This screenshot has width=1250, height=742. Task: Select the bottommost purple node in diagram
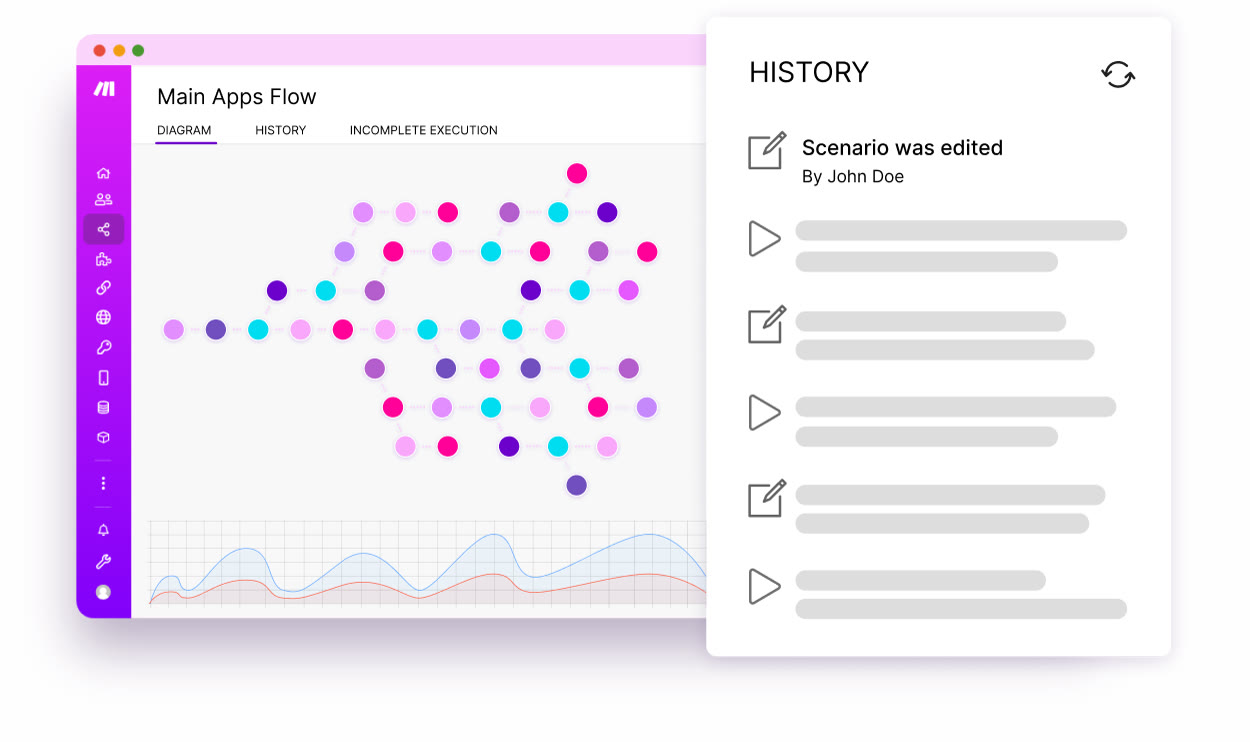pyautogui.click(x=577, y=485)
